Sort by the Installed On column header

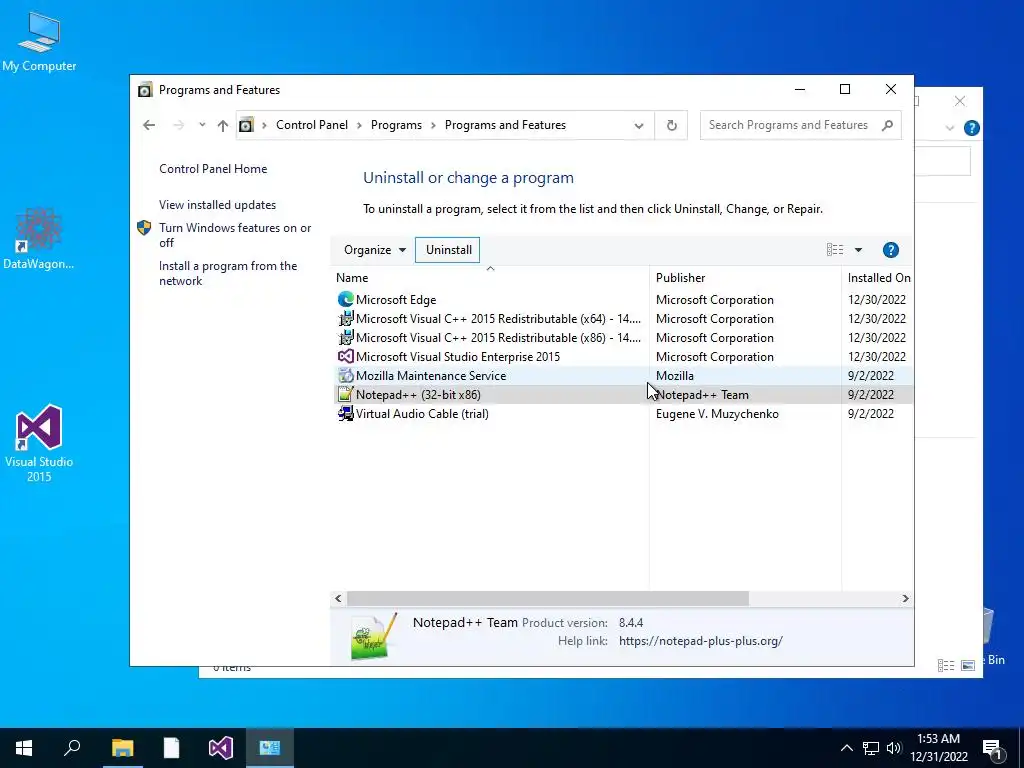coord(878,278)
